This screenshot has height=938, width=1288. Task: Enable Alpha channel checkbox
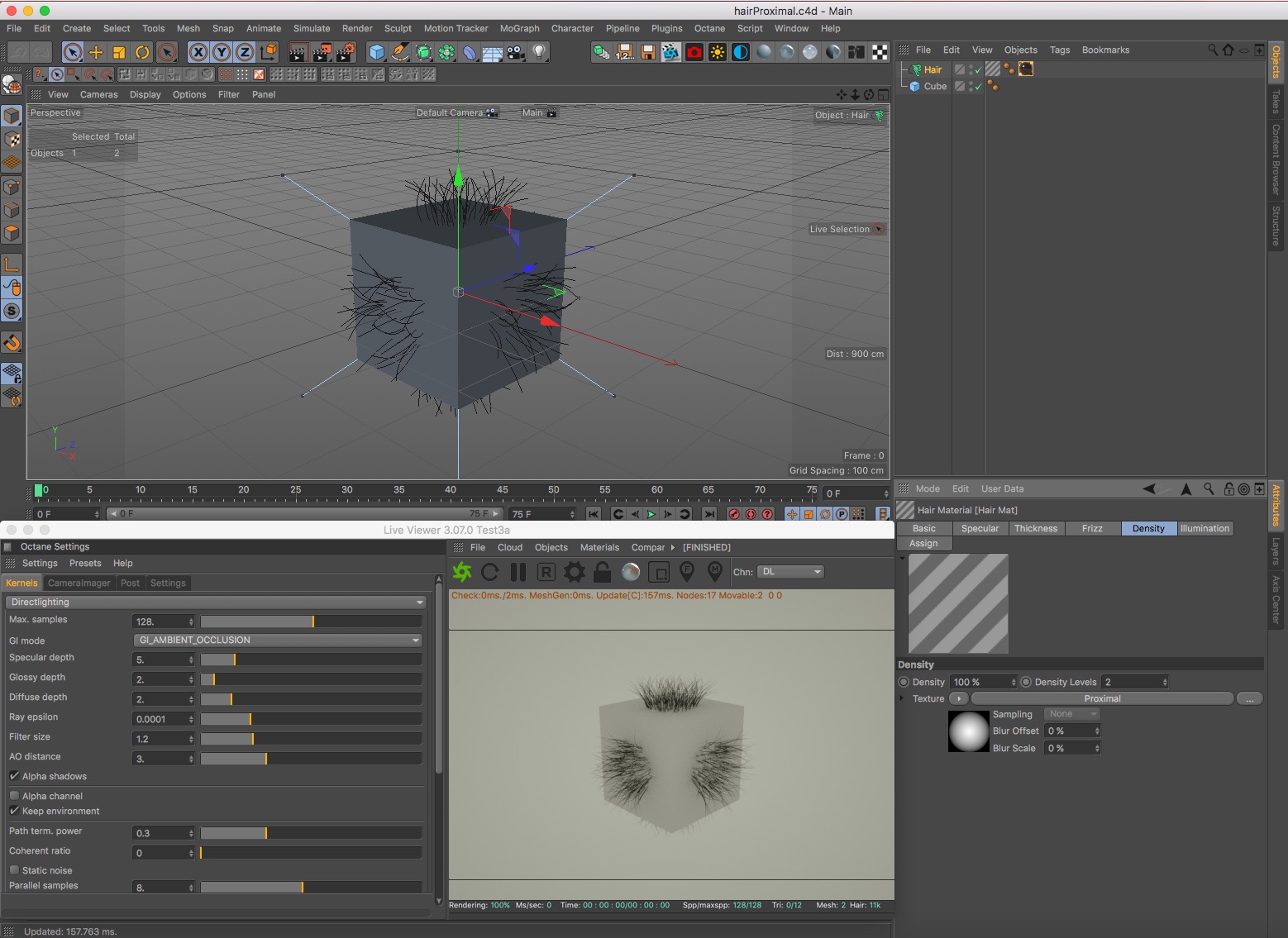tap(14, 796)
